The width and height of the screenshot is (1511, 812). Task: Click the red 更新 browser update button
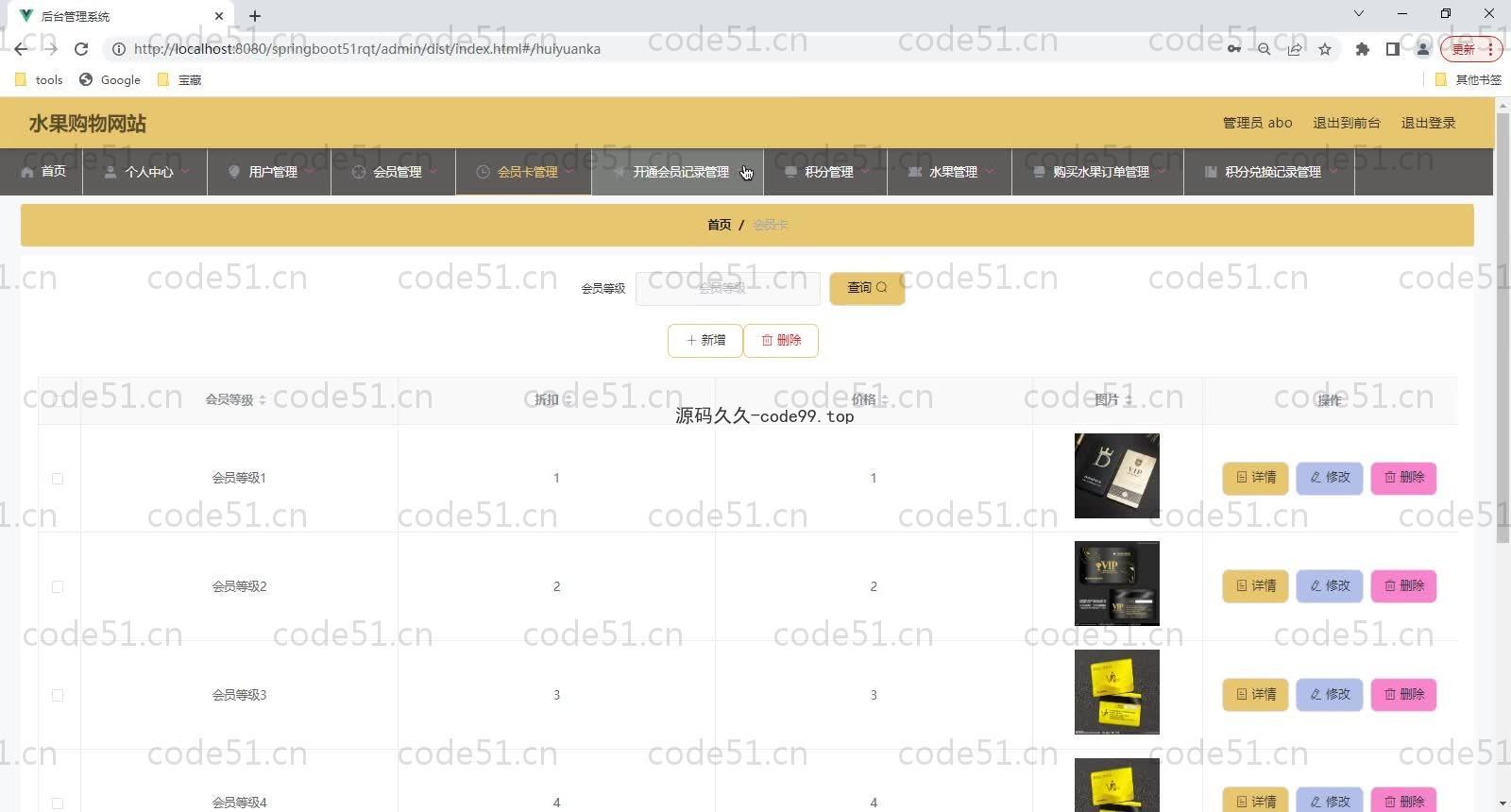(x=1470, y=49)
